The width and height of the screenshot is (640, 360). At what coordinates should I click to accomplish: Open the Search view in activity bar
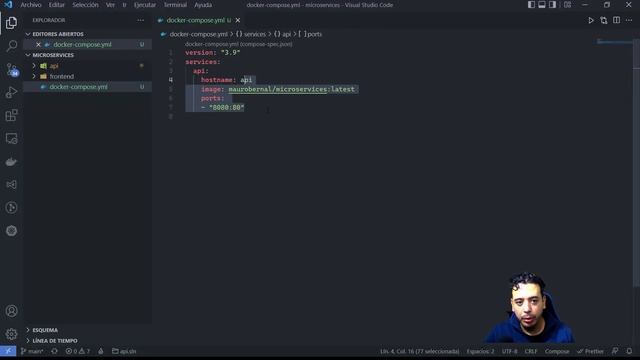coord(11,46)
